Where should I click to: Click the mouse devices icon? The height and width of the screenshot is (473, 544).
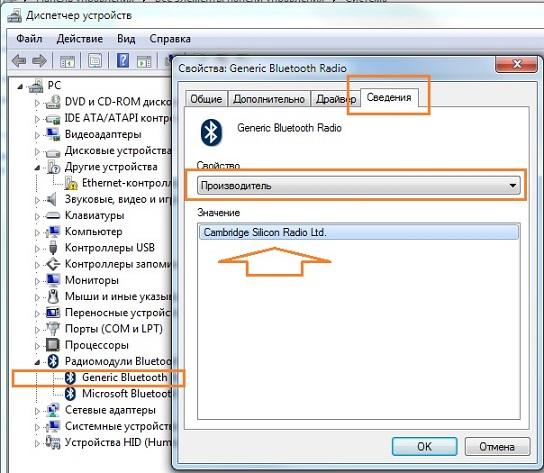point(53,296)
